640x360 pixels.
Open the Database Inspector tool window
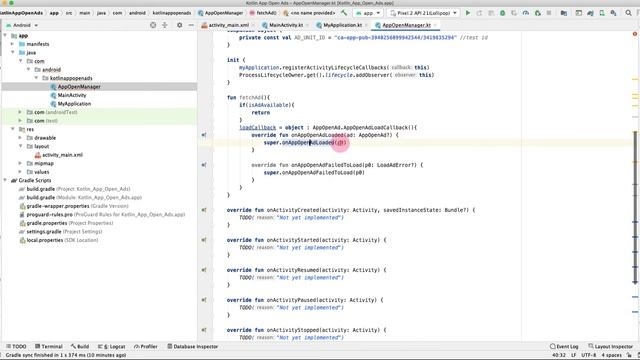click(193, 346)
